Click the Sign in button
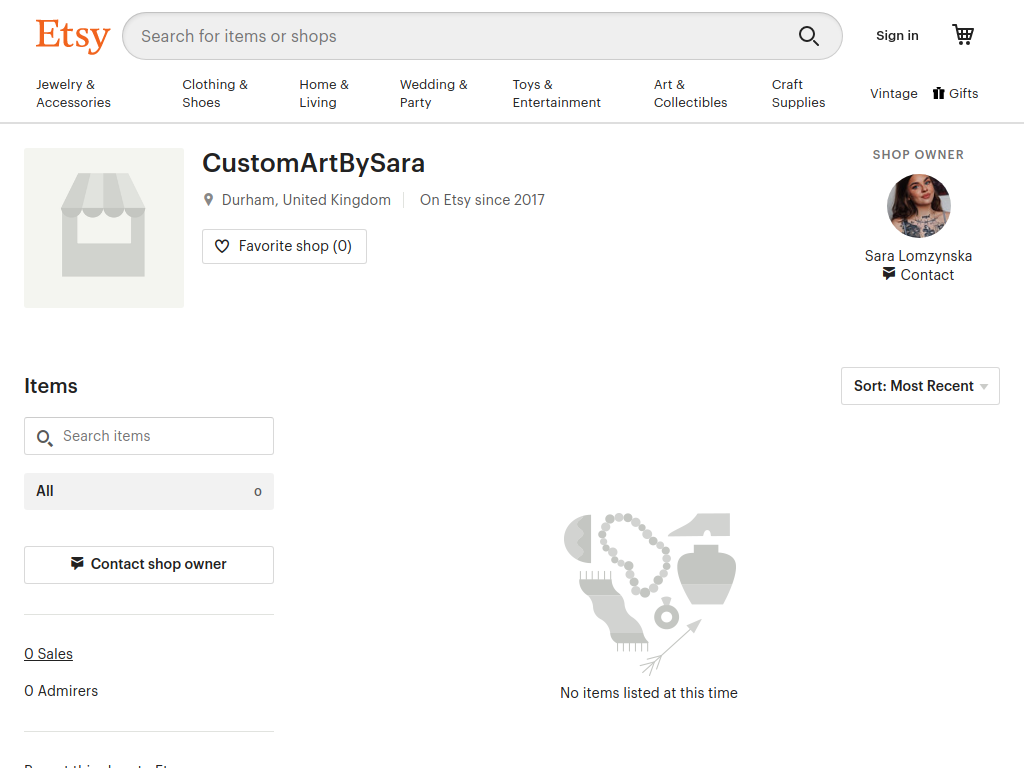 coord(897,36)
